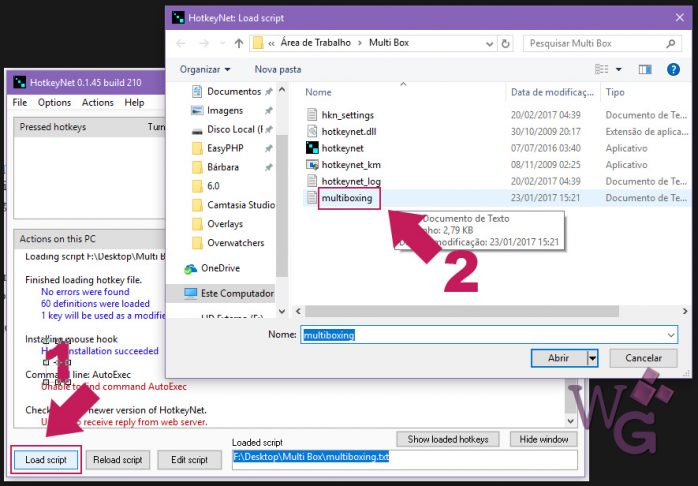Click the Show loaded hotkeys button
The image size is (698, 486).
click(x=448, y=439)
